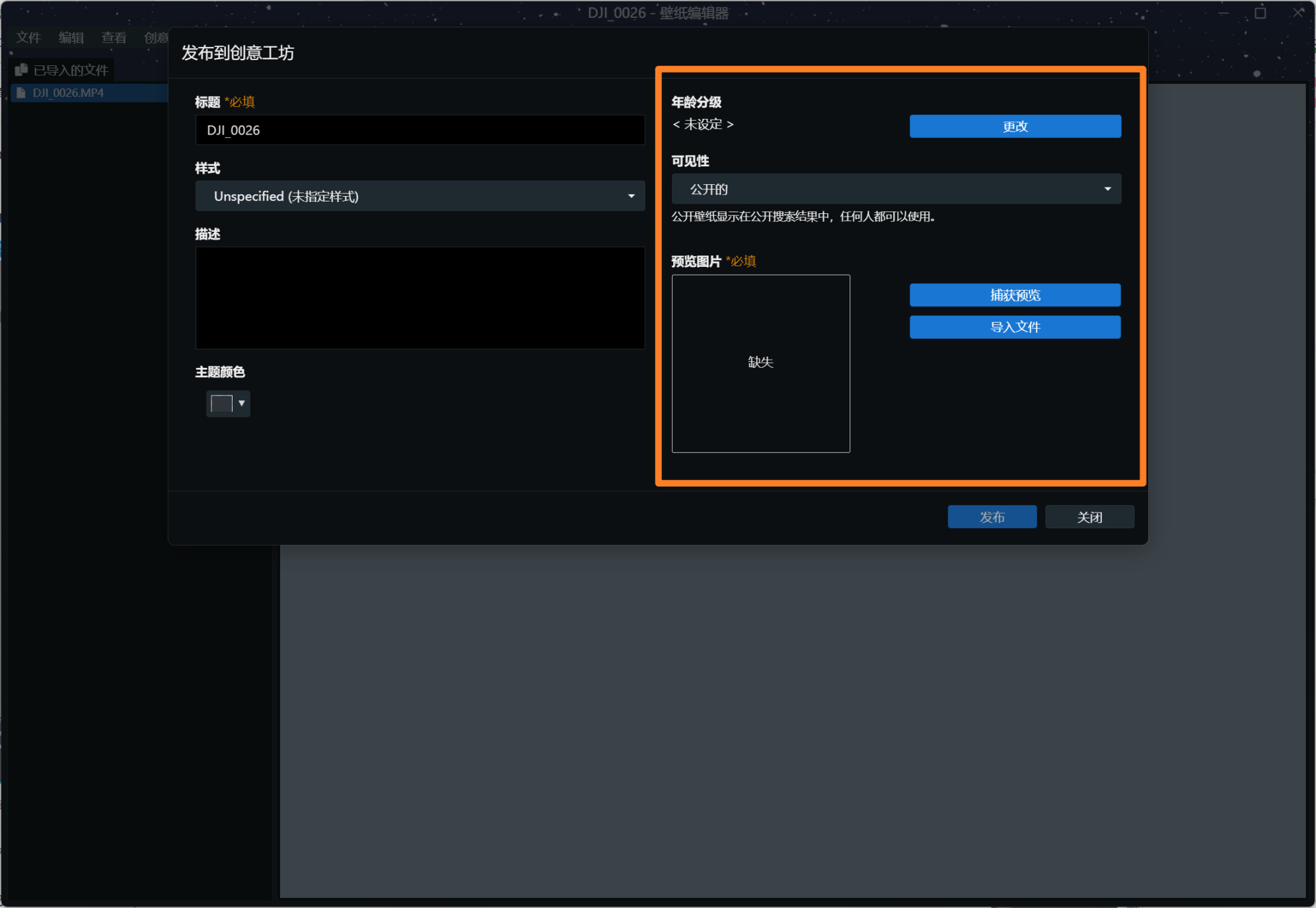Click the 更改 age rating button
The image size is (1316, 908).
(1015, 127)
